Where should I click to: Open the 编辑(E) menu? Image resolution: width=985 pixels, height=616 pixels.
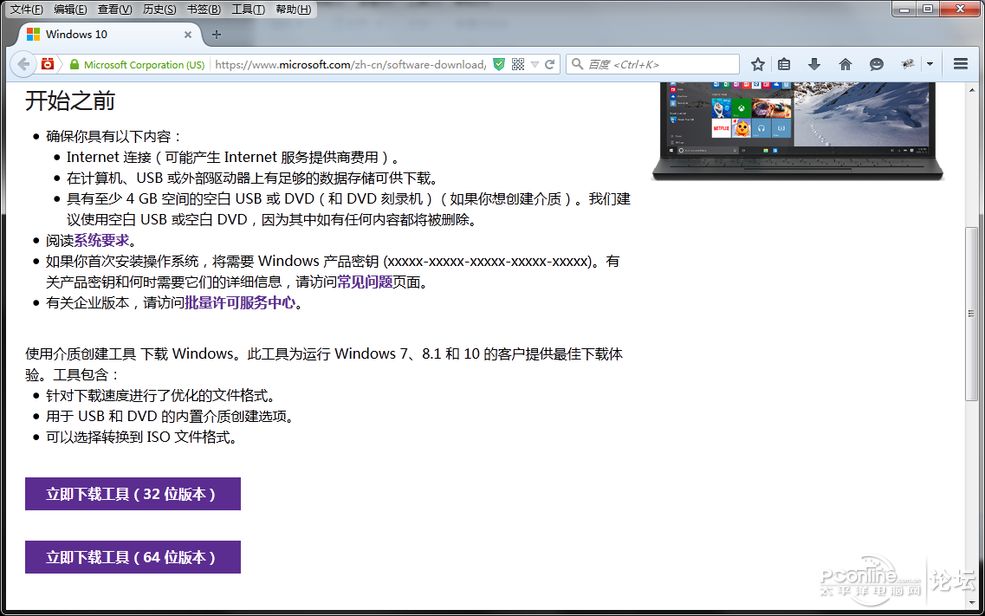70,9
